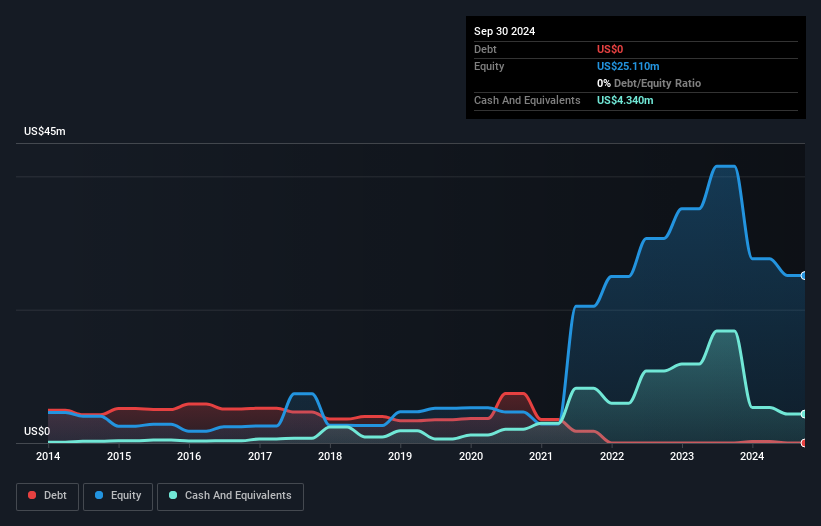The width and height of the screenshot is (821, 526).
Task: Click the 0% Debt/Equity Ratio text
Action: click(x=649, y=83)
